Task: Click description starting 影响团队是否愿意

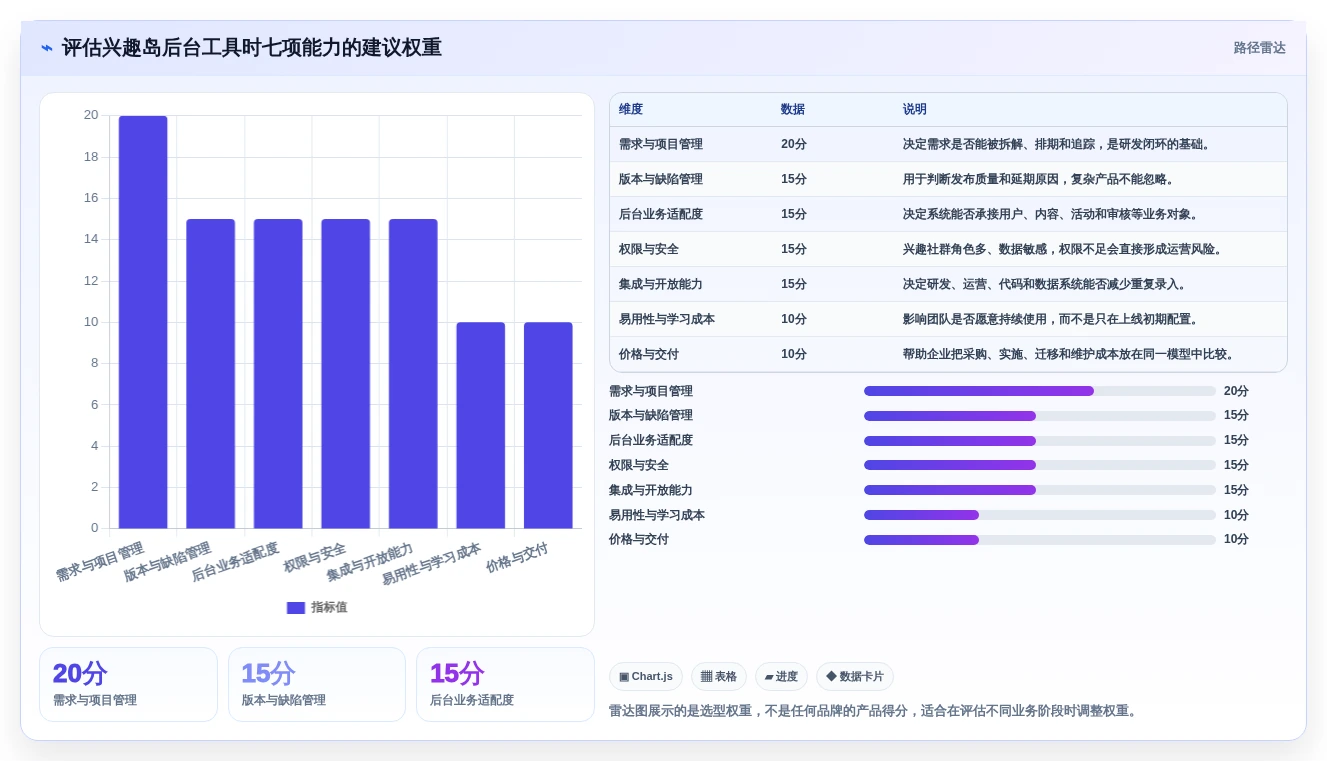Action: click(1052, 320)
